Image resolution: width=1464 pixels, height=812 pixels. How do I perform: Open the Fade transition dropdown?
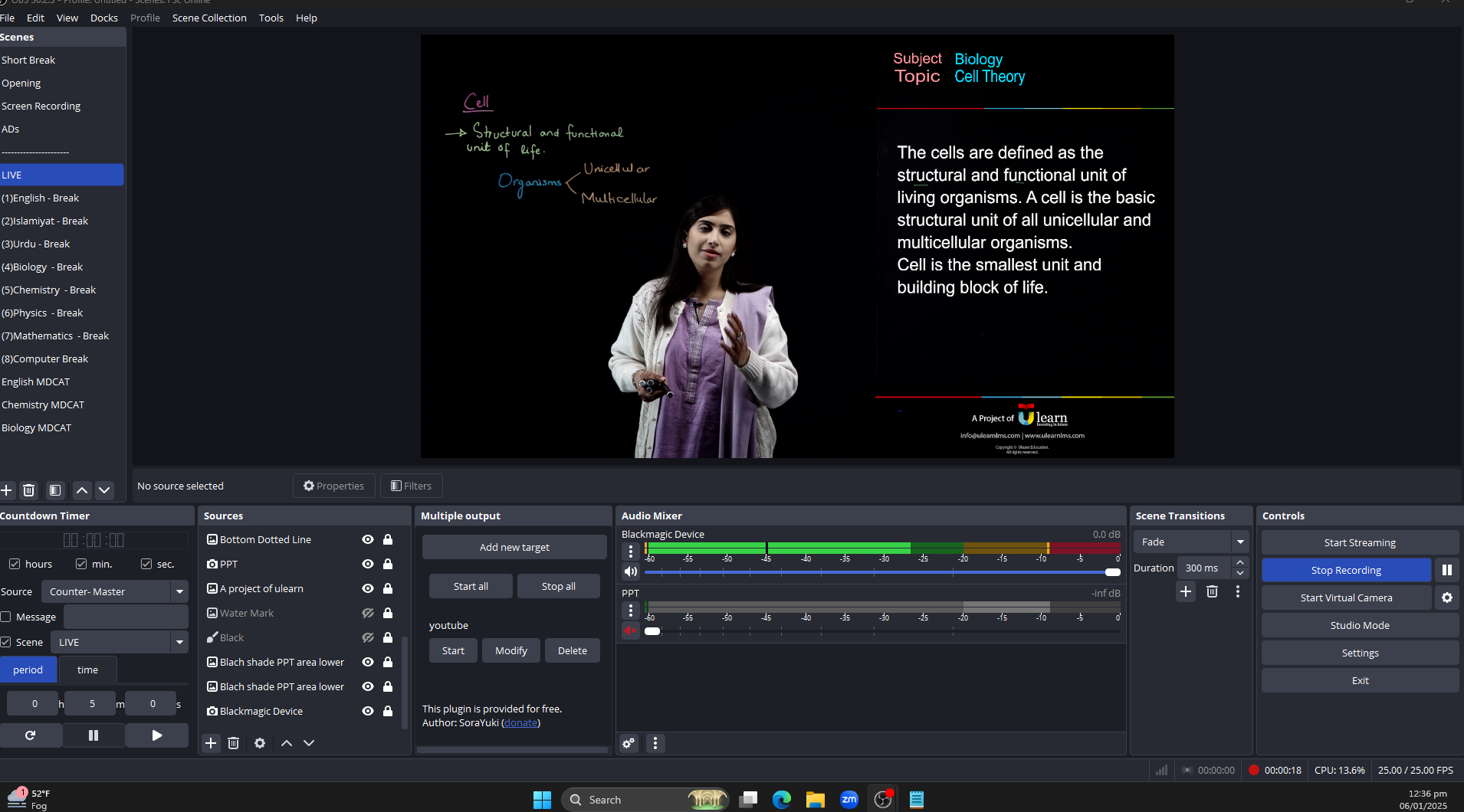pyautogui.click(x=1191, y=542)
